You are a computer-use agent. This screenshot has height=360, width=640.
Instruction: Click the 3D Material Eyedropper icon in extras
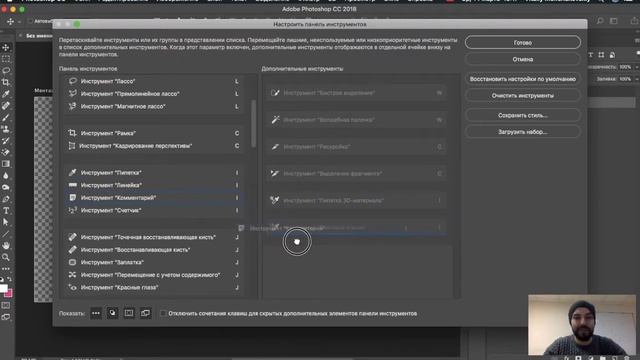click(275, 200)
